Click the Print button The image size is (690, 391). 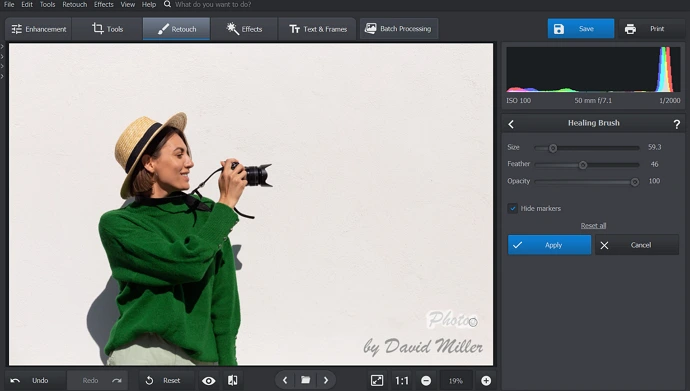650,29
